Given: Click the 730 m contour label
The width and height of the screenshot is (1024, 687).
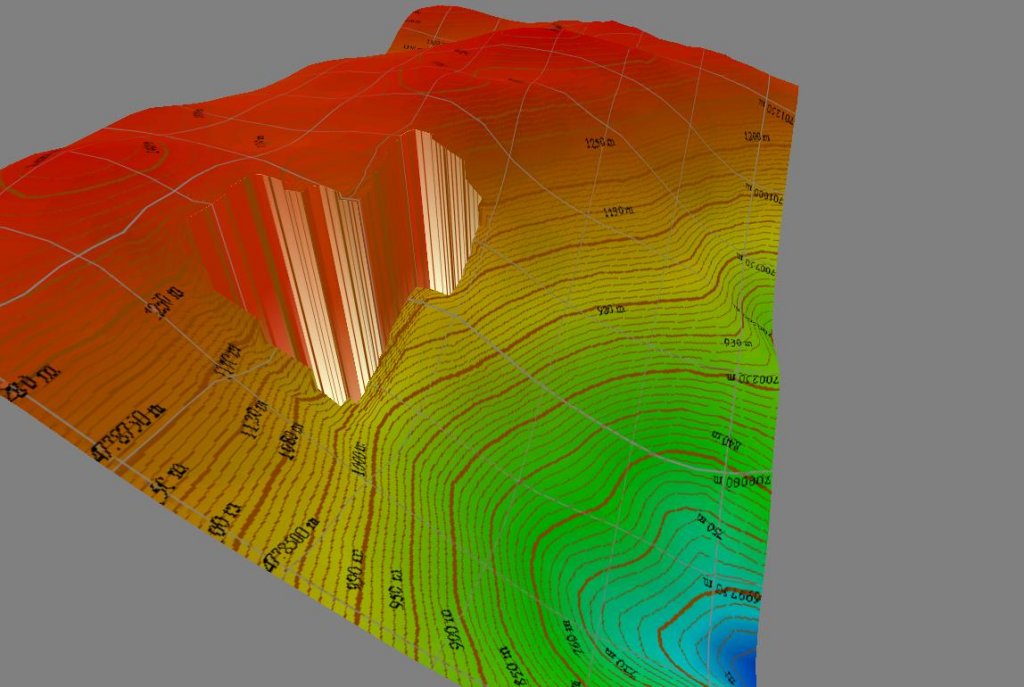Looking at the screenshot, I should point(620,662).
